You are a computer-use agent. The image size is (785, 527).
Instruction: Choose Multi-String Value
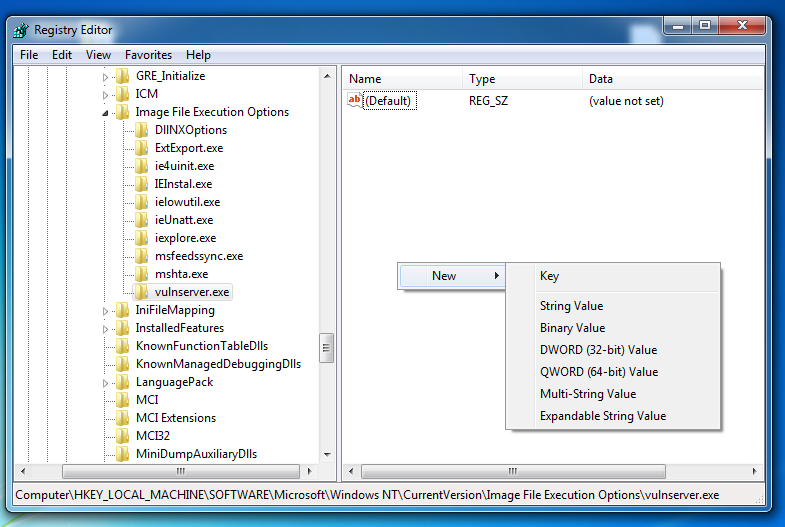613,394
